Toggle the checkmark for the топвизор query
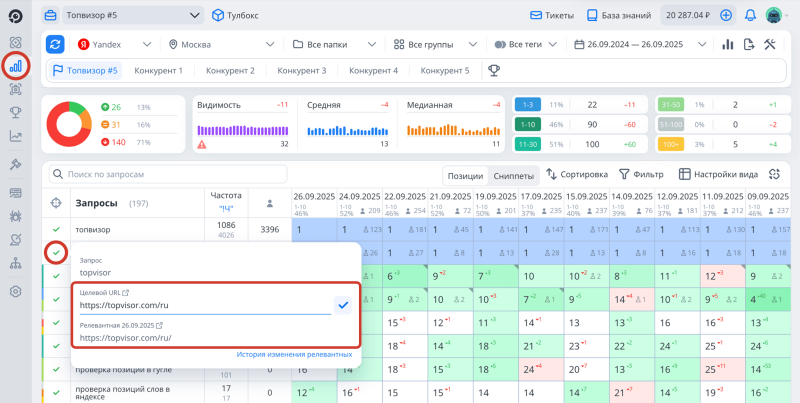Screen dimensions: 800x403 point(57,230)
